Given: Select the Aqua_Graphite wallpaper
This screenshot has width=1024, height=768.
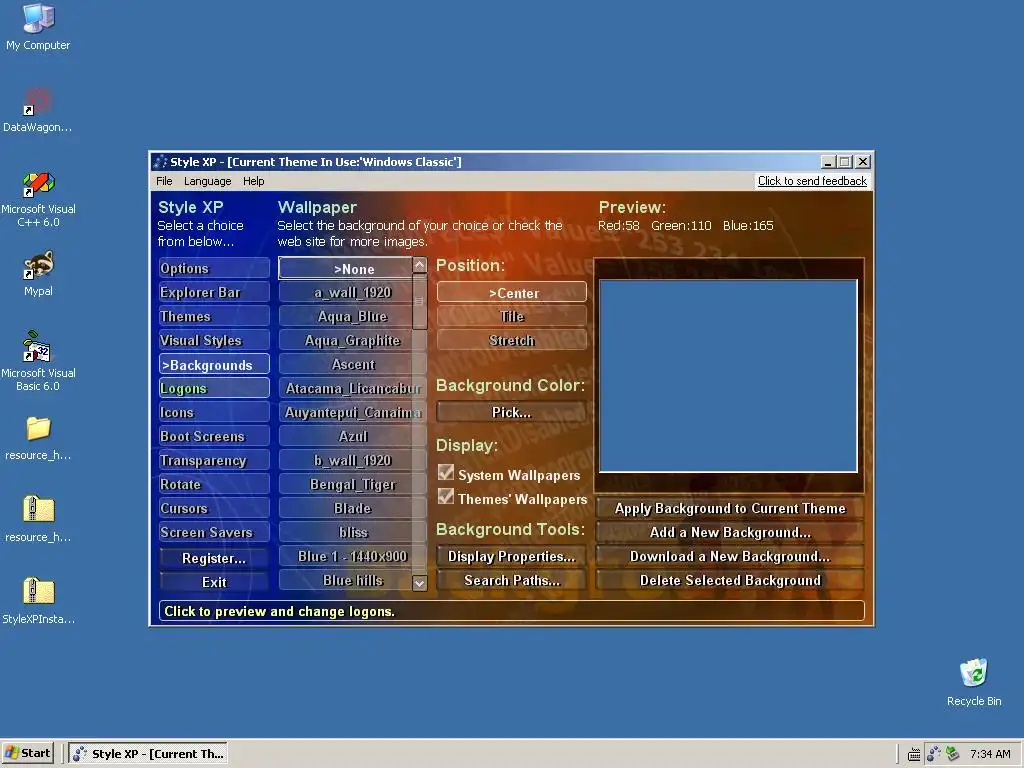Looking at the screenshot, I should pos(345,340).
